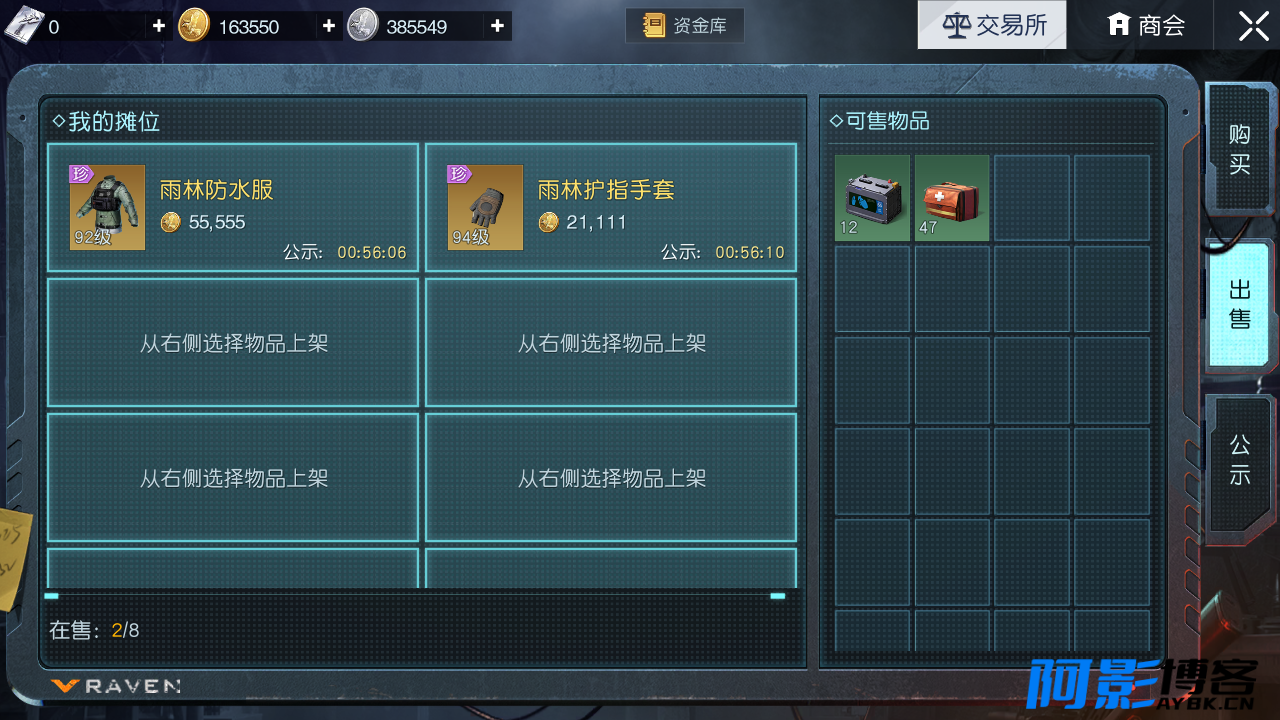
Task: Click the 雨林护指手套 glove icon
Action: [x=485, y=207]
